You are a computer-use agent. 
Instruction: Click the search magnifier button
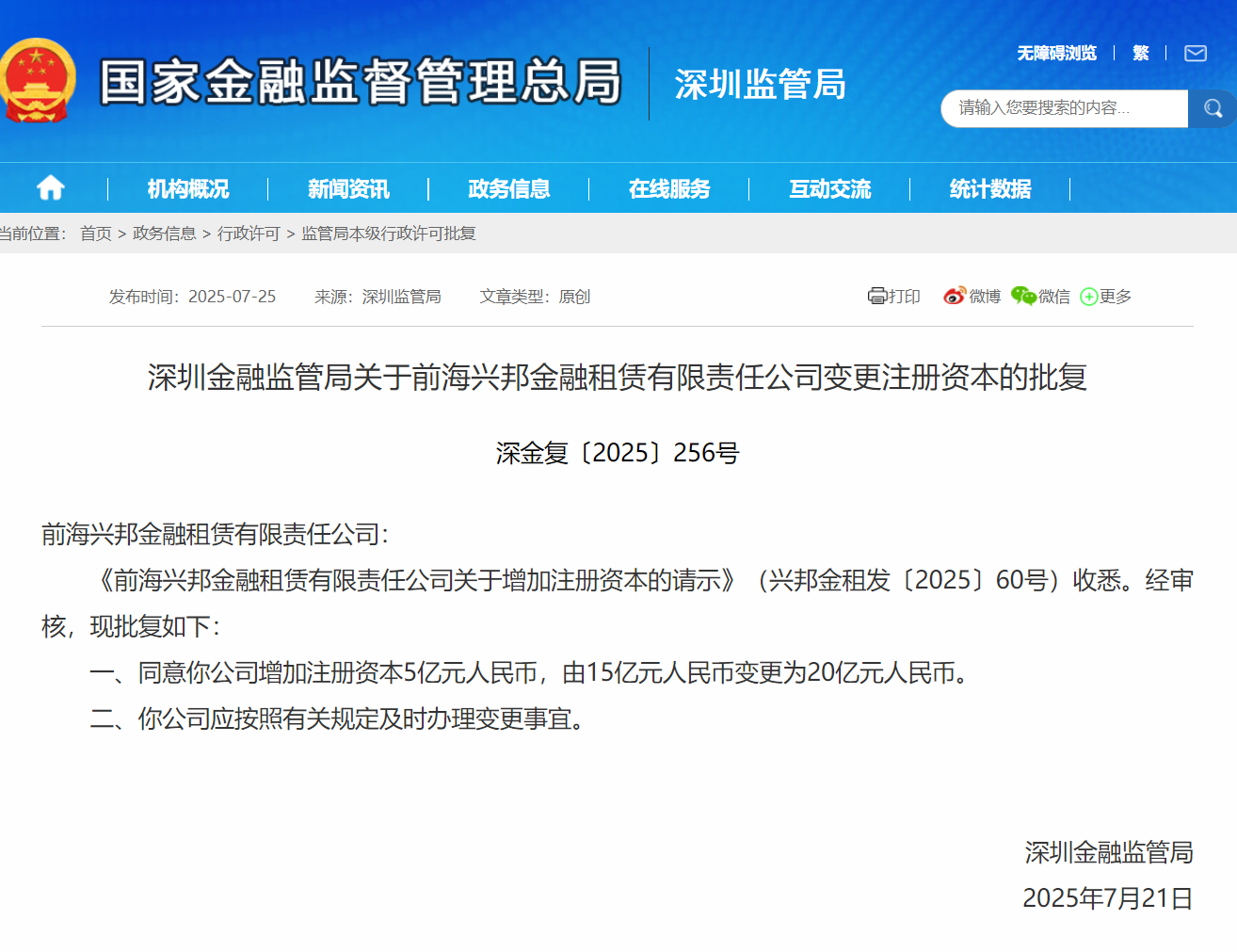[1213, 108]
